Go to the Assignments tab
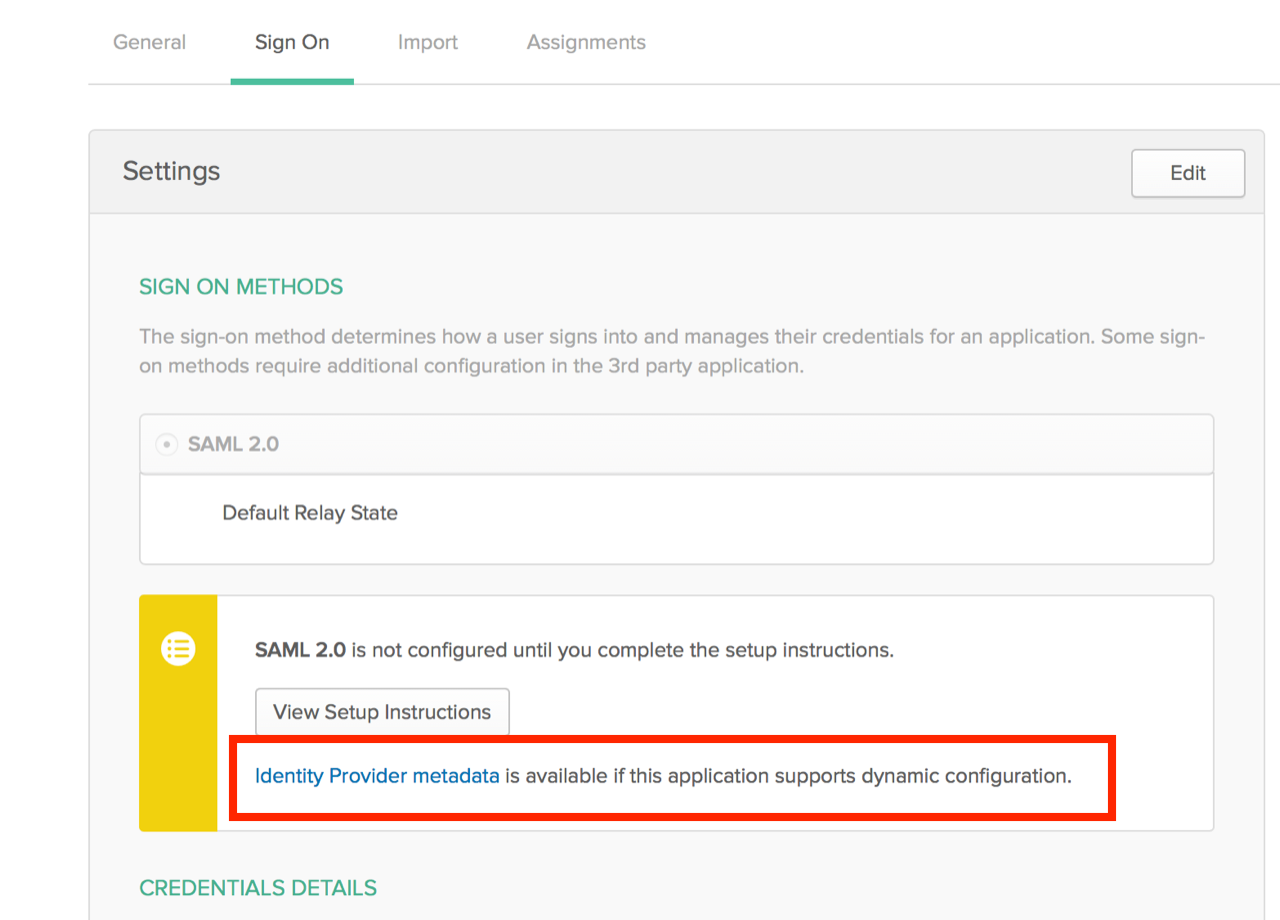 click(586, 42)
